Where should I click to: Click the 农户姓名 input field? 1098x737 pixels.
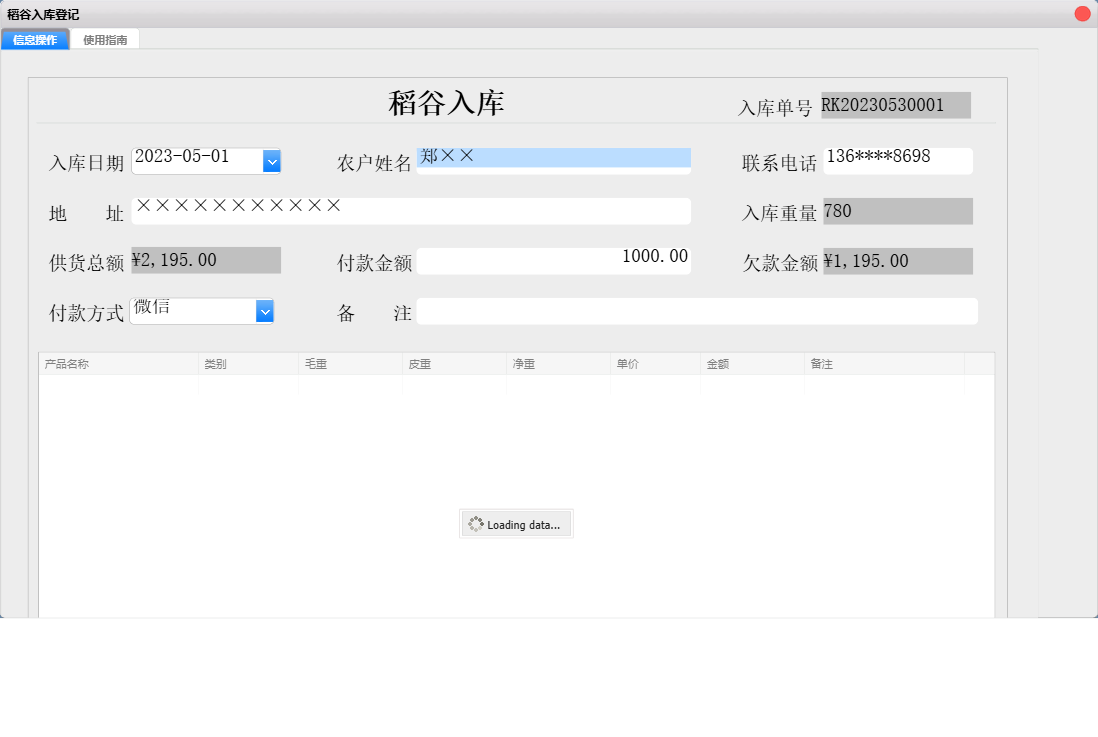click(553, 160)
